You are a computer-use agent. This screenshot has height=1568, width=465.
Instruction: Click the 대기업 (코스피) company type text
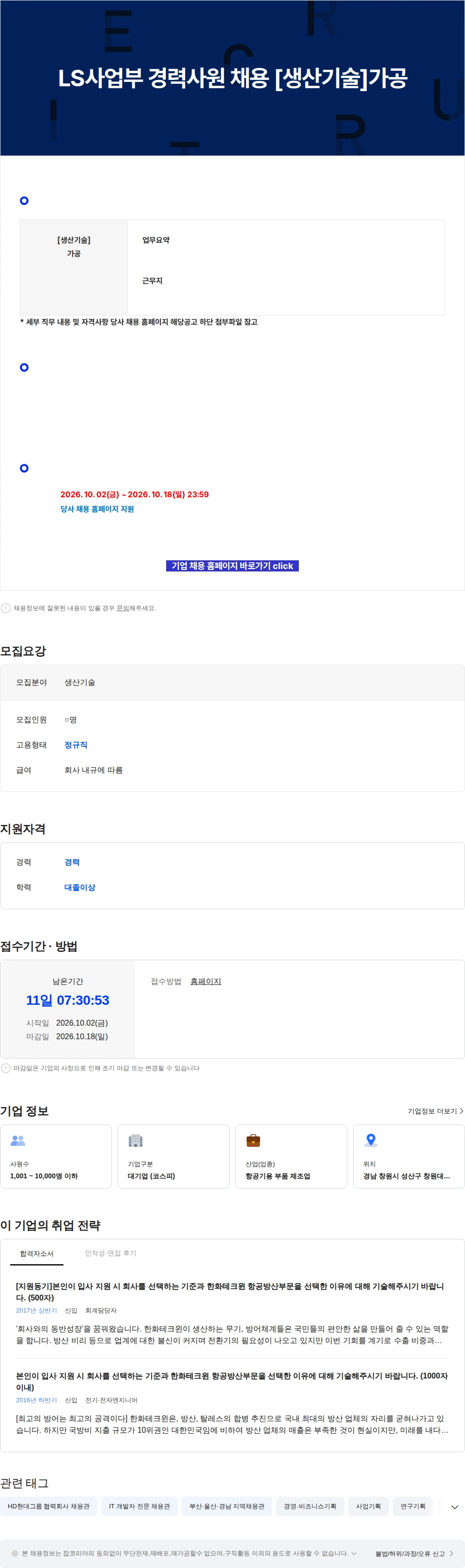pyautogui.click(x=151, y=1176)
